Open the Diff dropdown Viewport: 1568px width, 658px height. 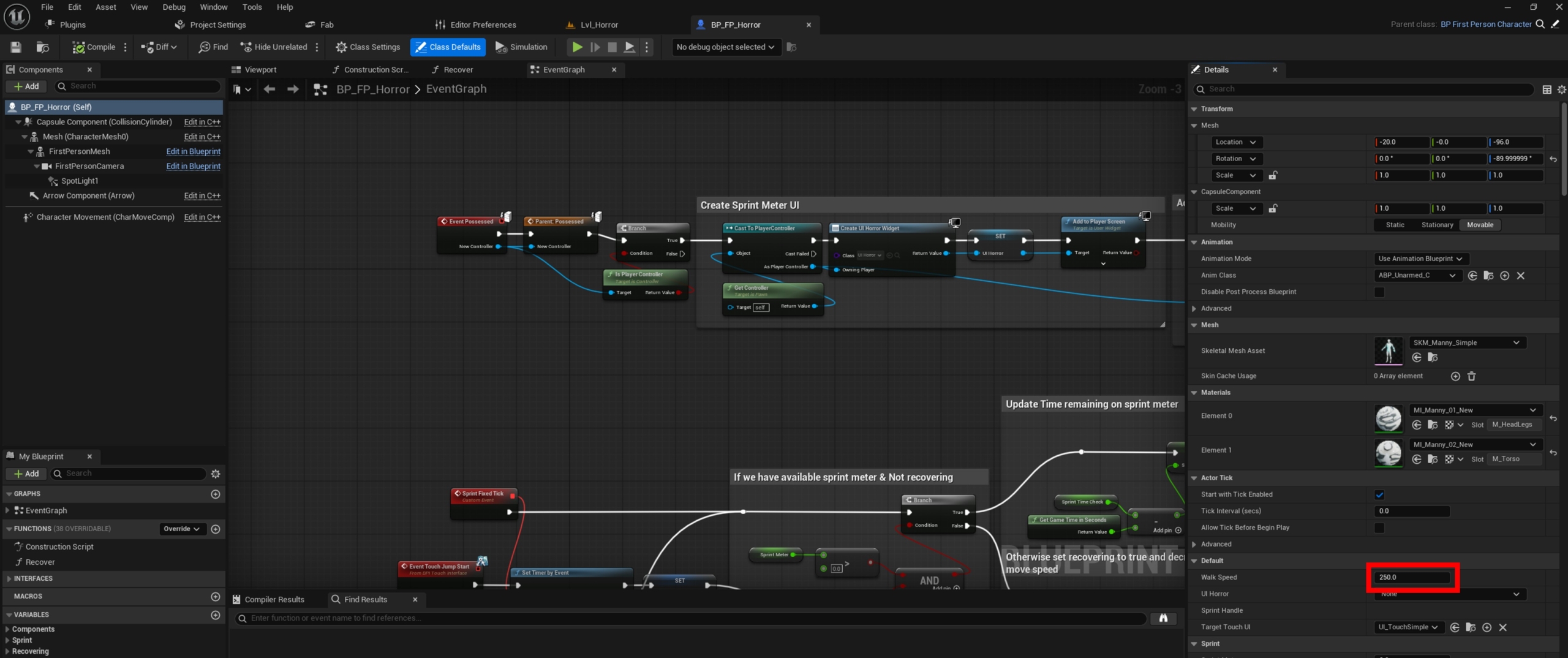click(x=159, y=47)
